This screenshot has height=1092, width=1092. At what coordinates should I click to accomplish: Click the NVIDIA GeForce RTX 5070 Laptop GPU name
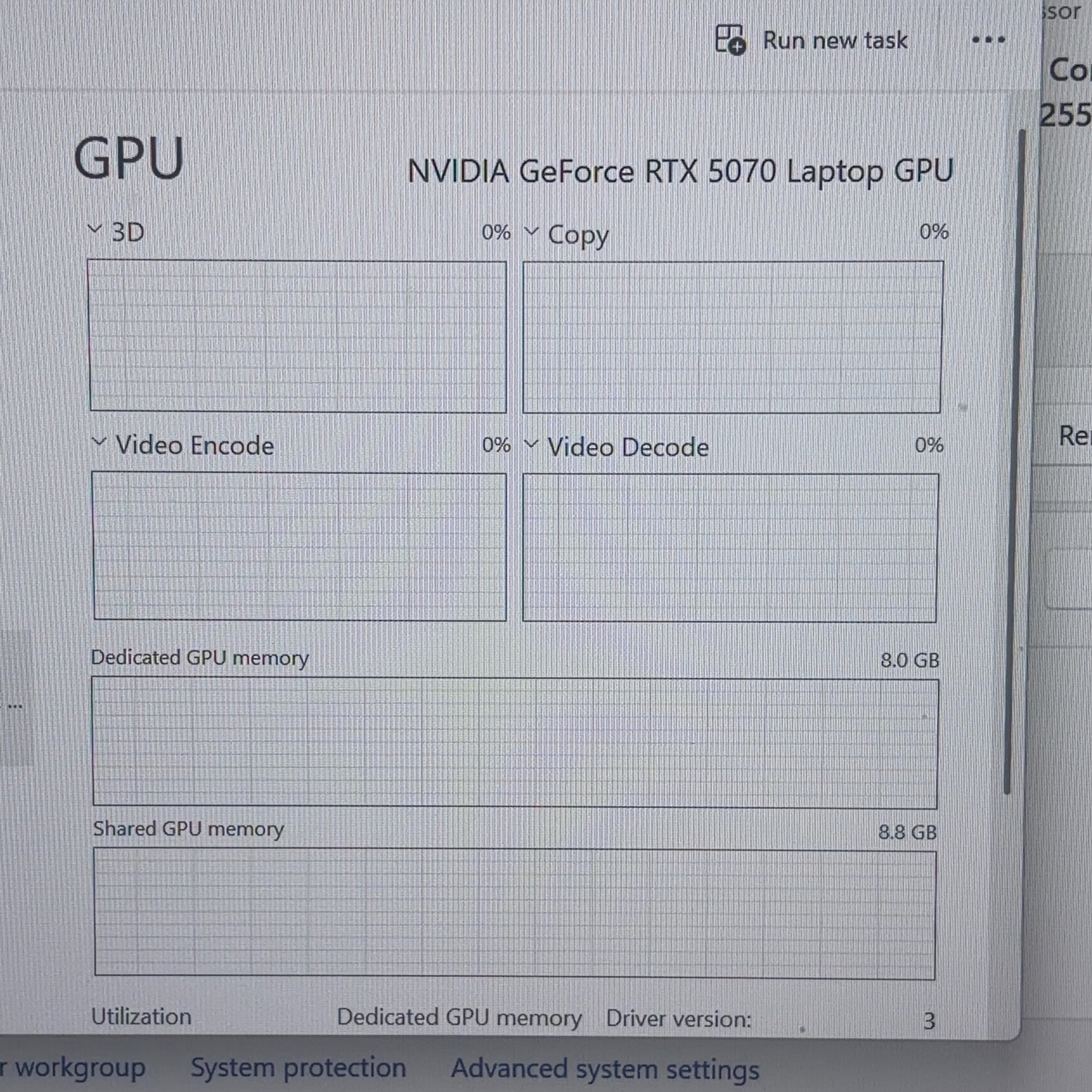680,172
